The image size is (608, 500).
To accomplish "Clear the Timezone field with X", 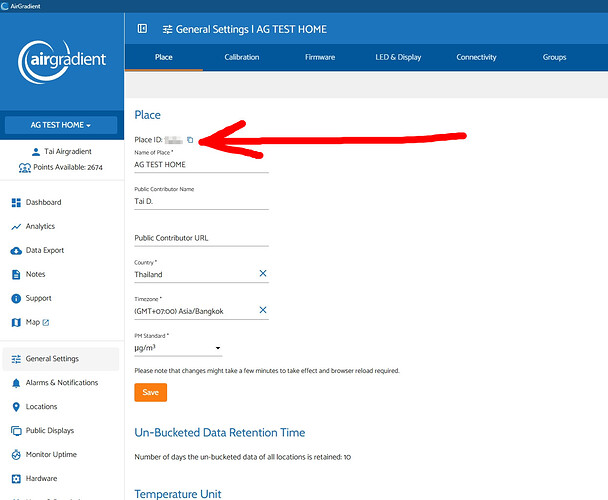I will click(x=263, y=310).
